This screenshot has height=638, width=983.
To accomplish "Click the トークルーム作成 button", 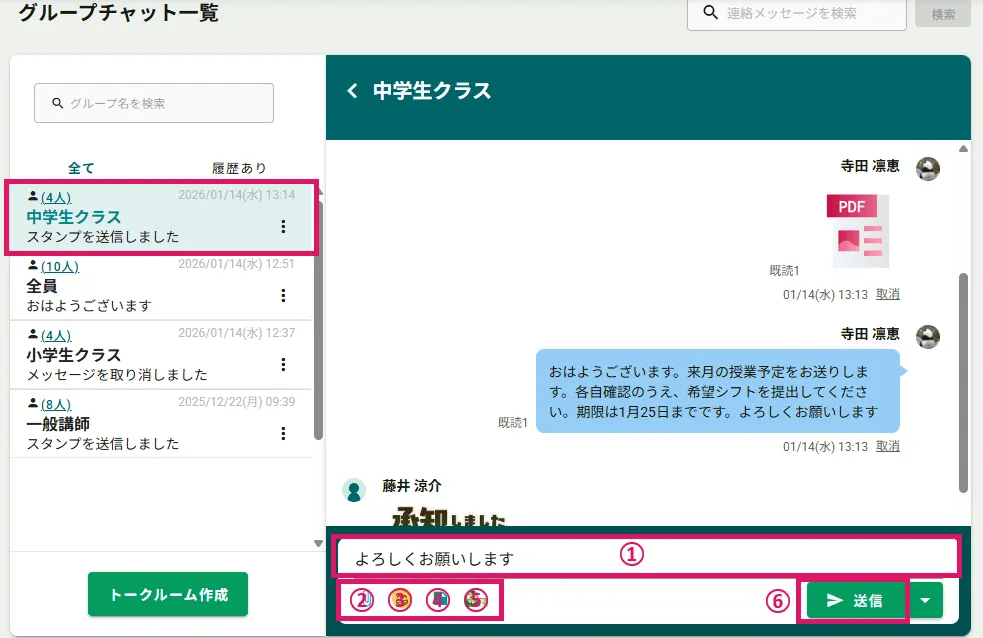I will pyautogui.click(x=167, y=594).
